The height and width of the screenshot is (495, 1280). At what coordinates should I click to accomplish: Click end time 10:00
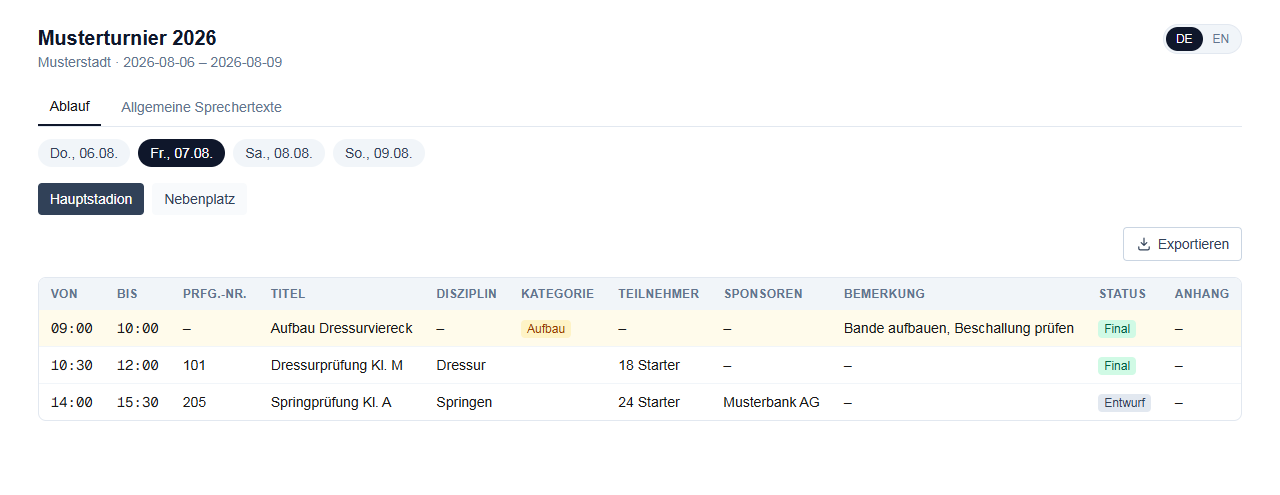tap(138, 328)
